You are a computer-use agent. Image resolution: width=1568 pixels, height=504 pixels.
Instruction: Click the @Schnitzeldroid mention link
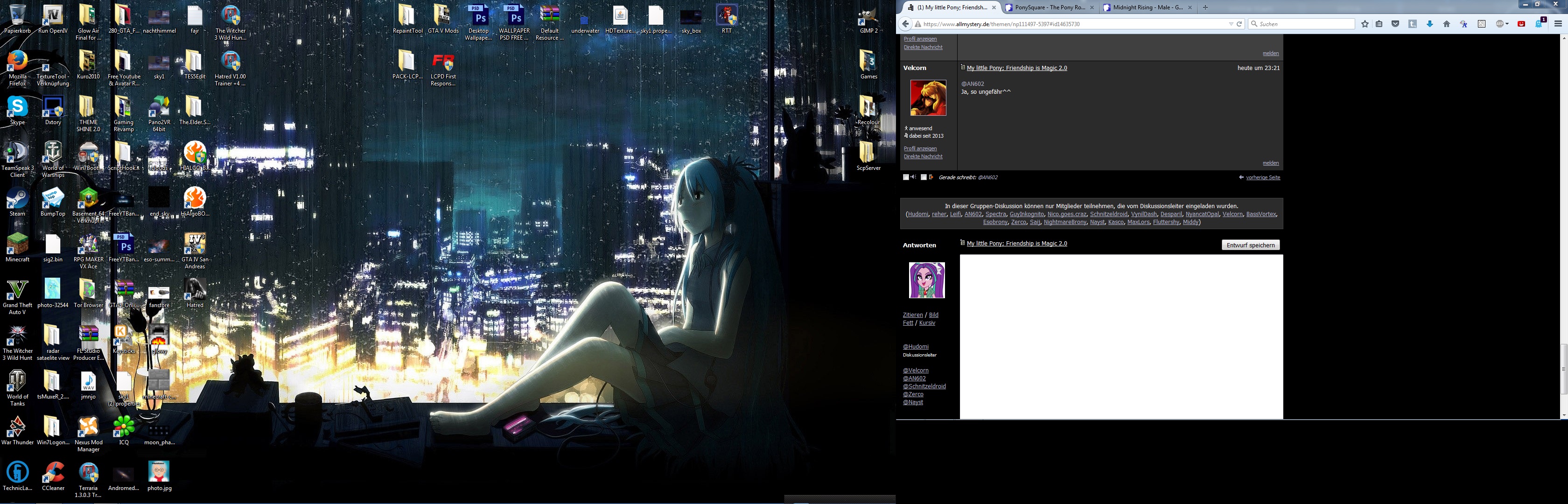point(924,386)
